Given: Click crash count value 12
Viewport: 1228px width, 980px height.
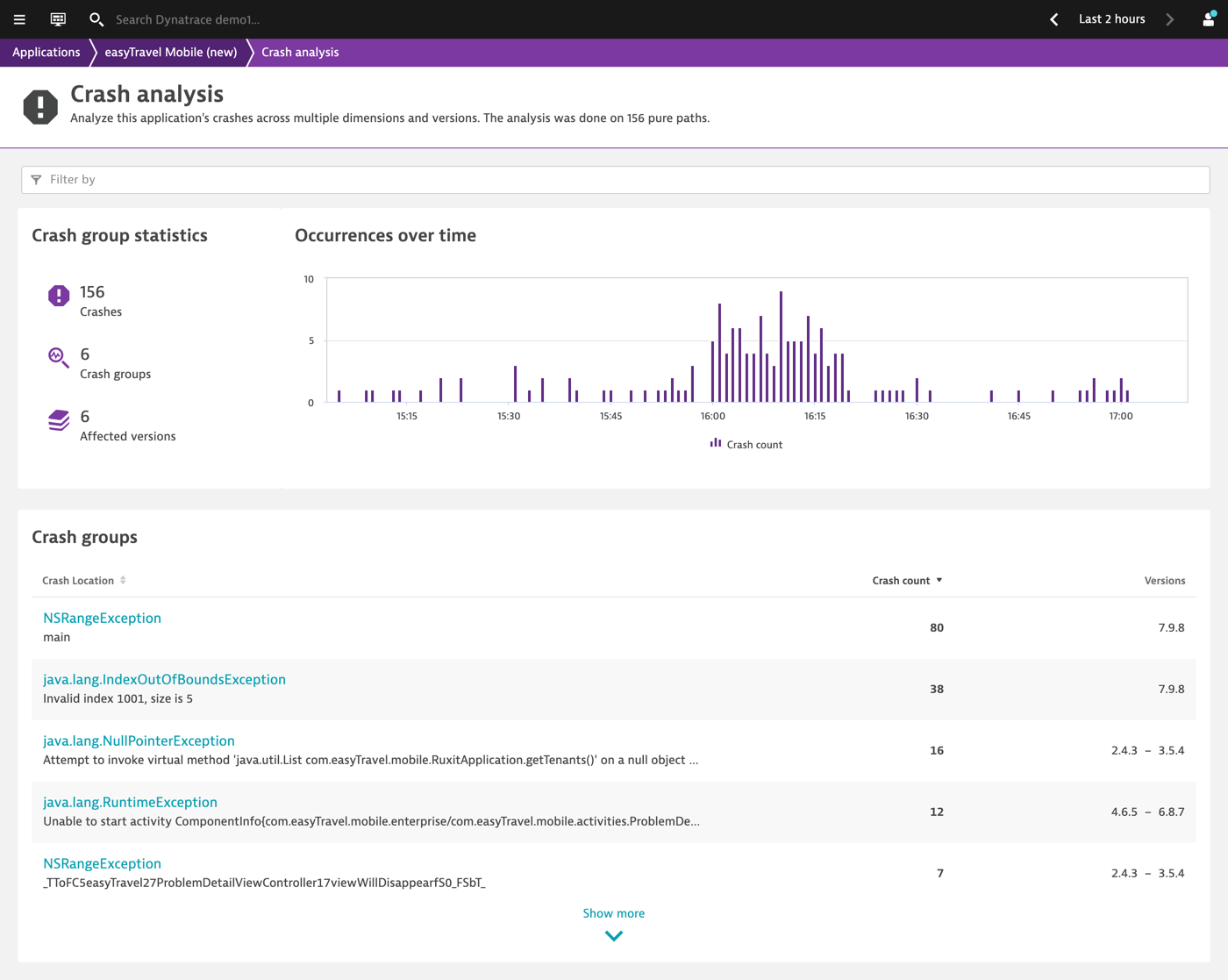Looking at the screenshot, I should pyautogui.click(x=937, y=812).
